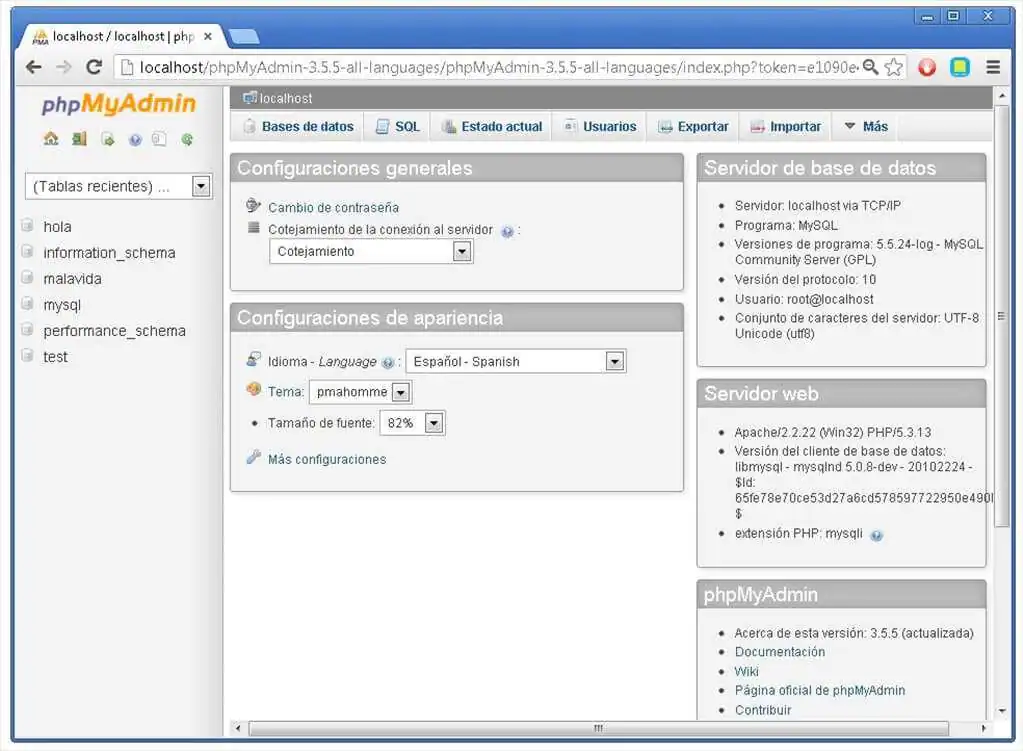Click the 'Programa: MySQL' text
The height and width of the screenshot is (751, 1023).
[x=786, y=225]
